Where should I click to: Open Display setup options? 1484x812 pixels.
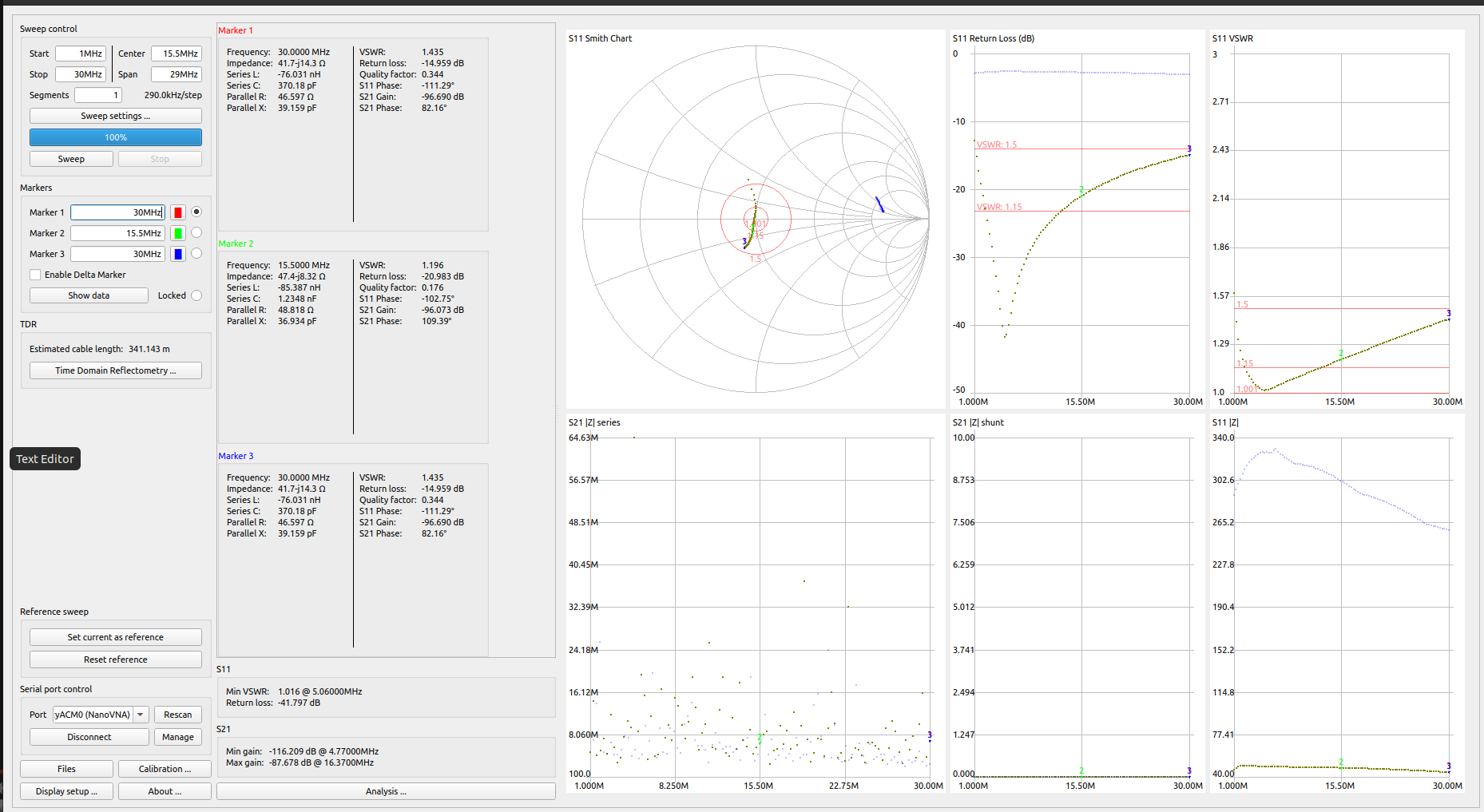(x=66, y=791)
